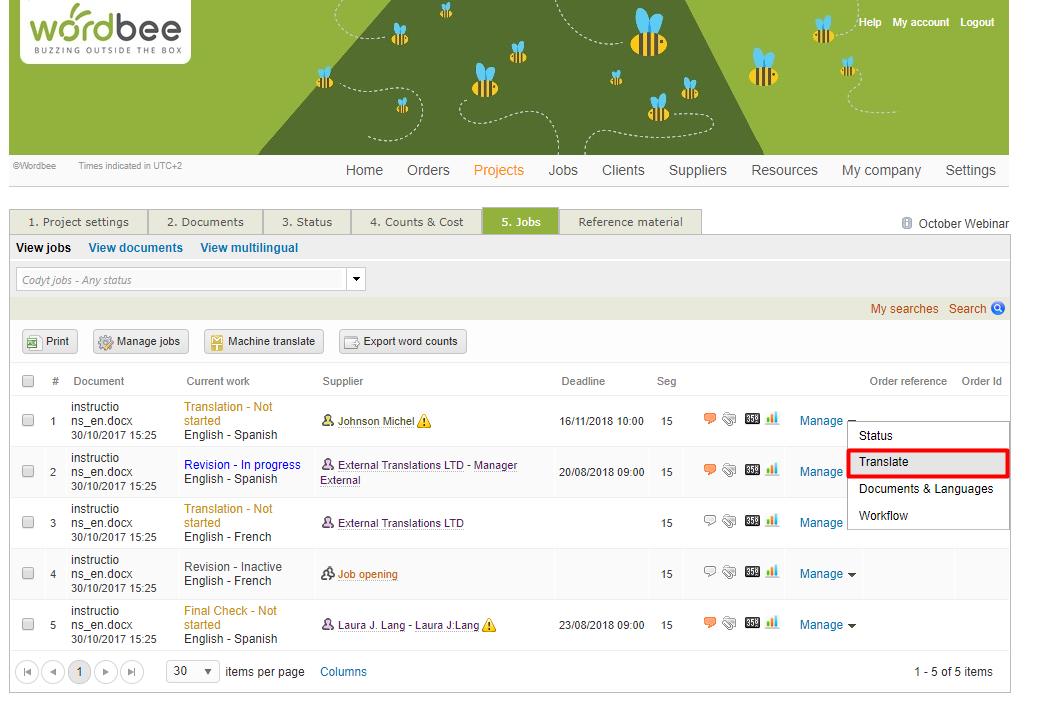Tick the checkbox for job 2
Screen dimensions: 1057x723
pos(28,472)
